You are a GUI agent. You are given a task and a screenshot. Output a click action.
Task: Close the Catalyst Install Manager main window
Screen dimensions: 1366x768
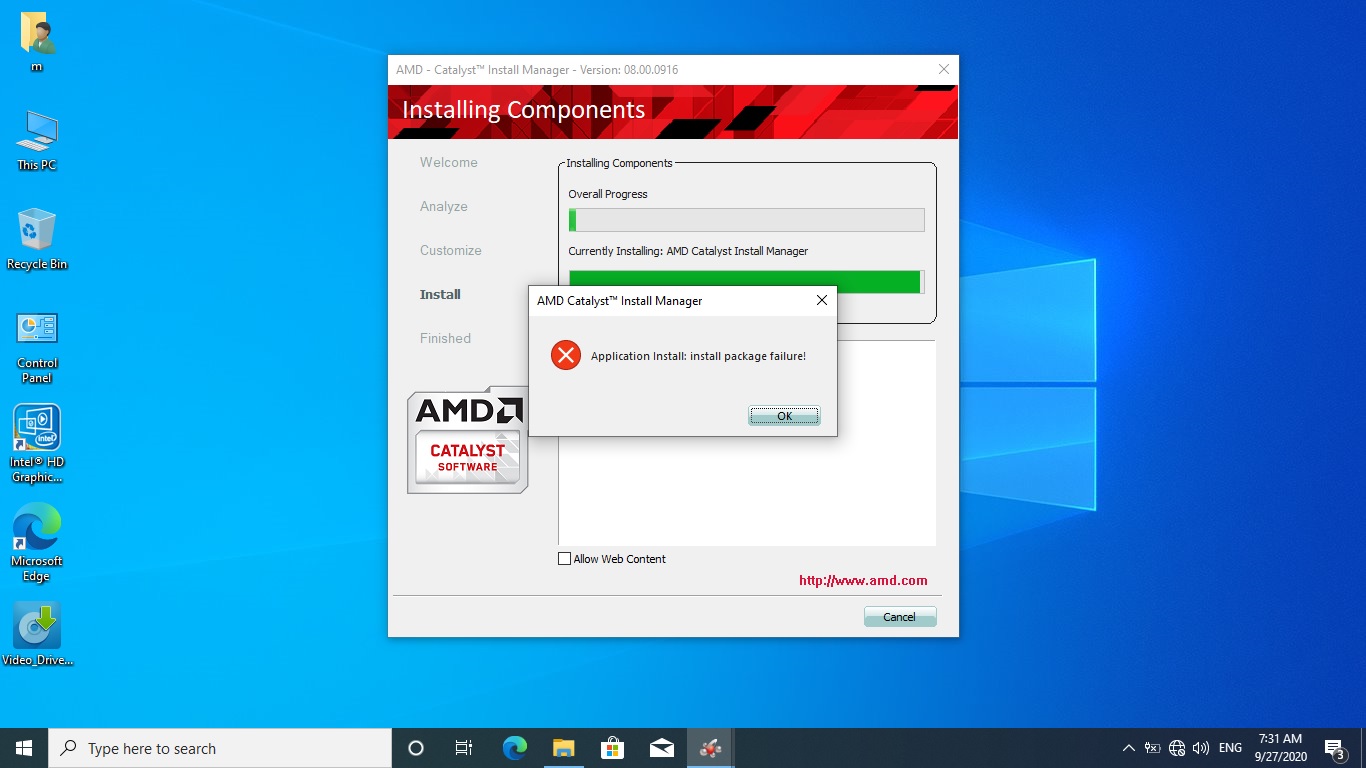943,69
